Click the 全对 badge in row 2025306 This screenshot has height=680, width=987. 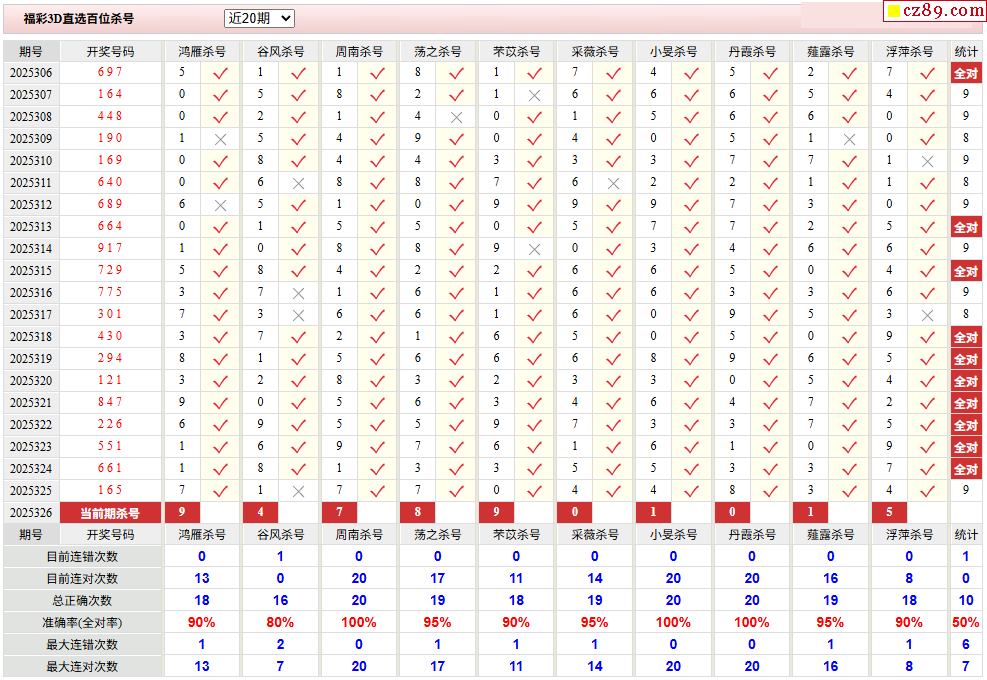click(x=965, y=73)
